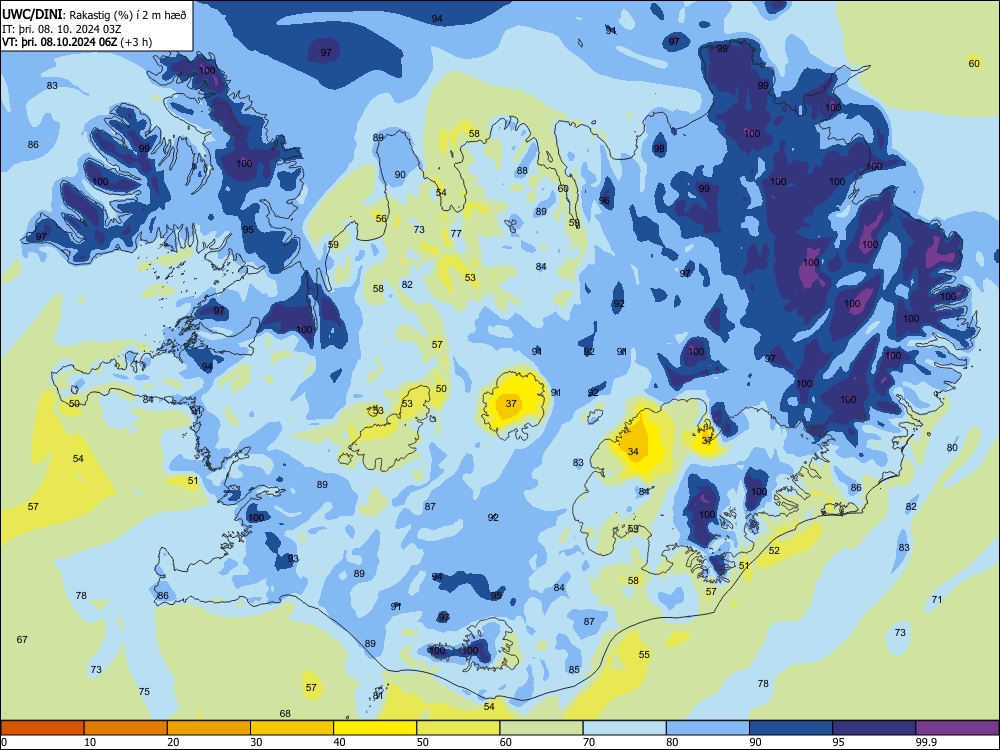This screenshot has height=750, width=1000.
Task: Pick the pale green 60–70 legend swatch
Action: 541,728
